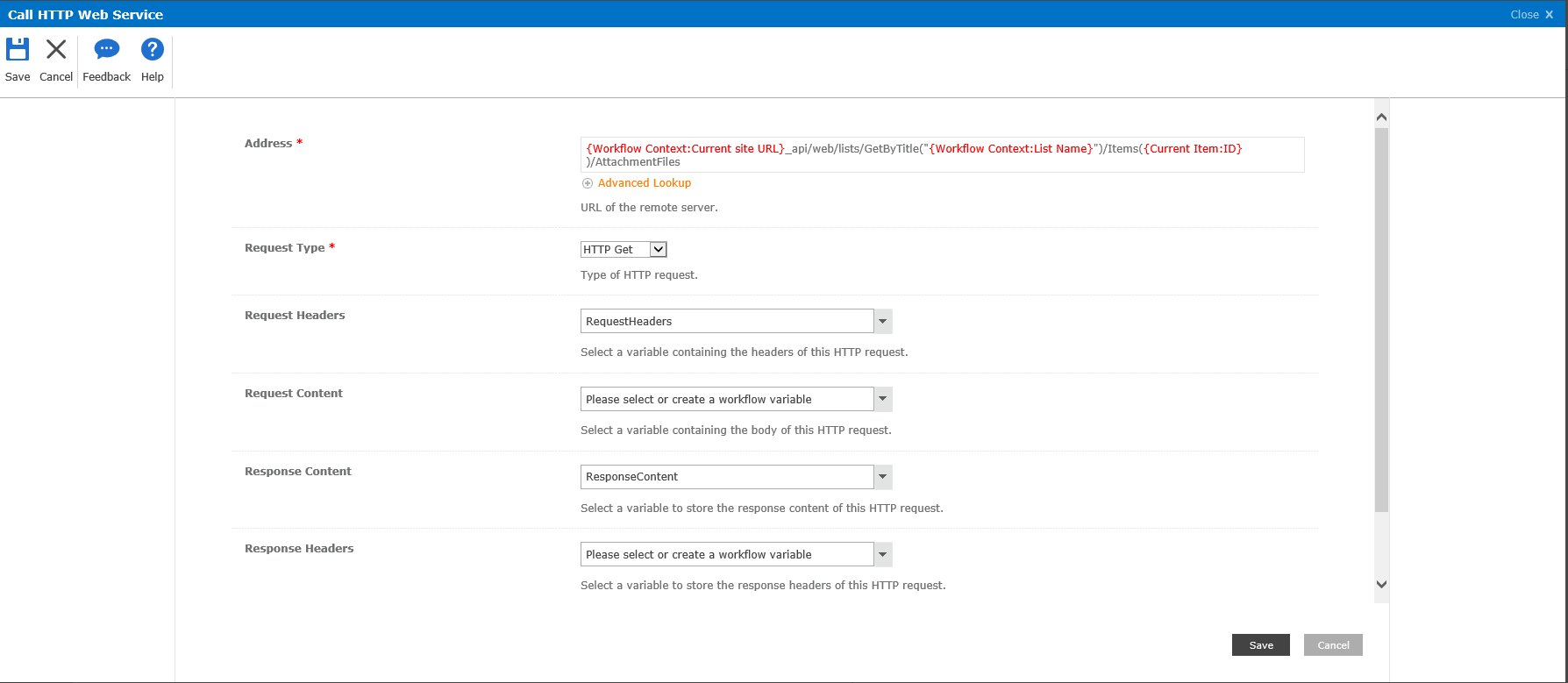This screenshot has height=683, width=1568.
Task: Click the 'Call HTTP Web Service' title text
Action: tap(86, 14)
